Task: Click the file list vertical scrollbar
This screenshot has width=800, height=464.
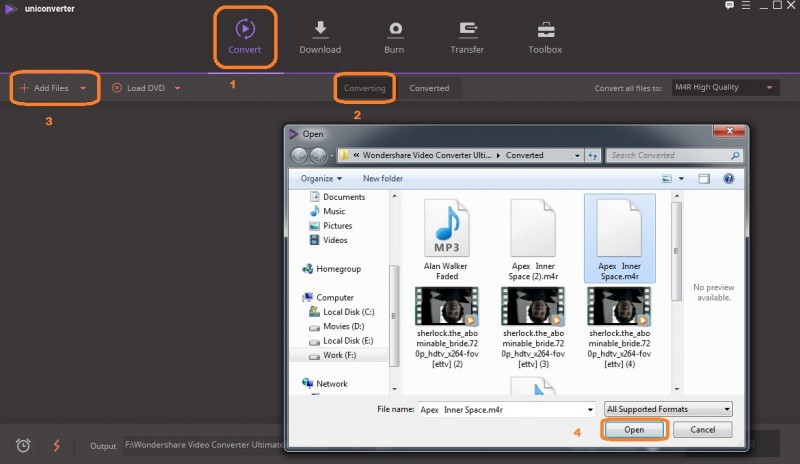Action: pos(677,251)
